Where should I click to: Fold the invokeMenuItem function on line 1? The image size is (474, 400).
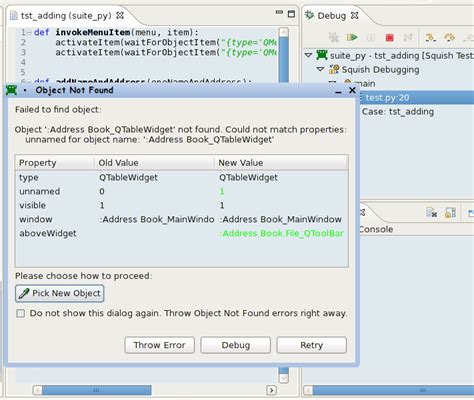click(29, 32)
